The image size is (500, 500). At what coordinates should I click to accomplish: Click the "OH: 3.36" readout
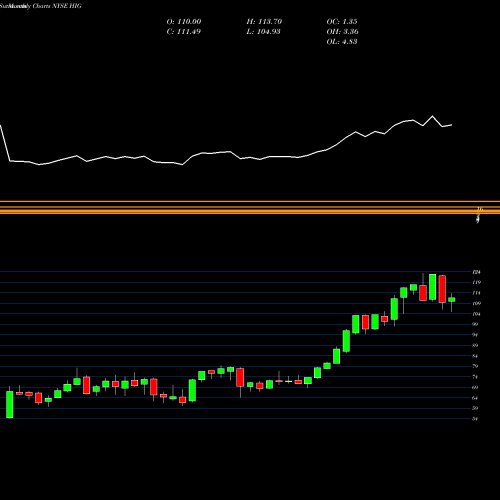click(343, 32)
